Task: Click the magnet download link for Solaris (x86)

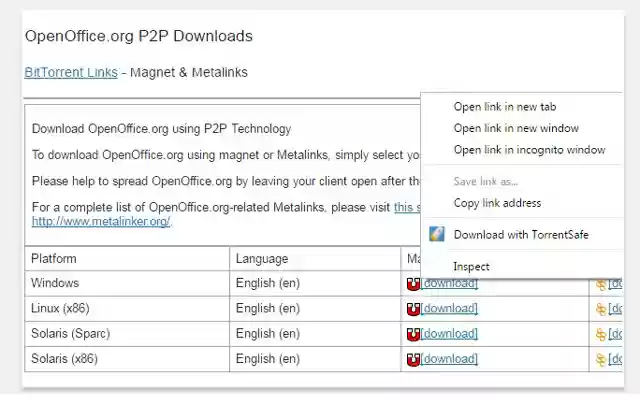Action: tap(449, 359)
